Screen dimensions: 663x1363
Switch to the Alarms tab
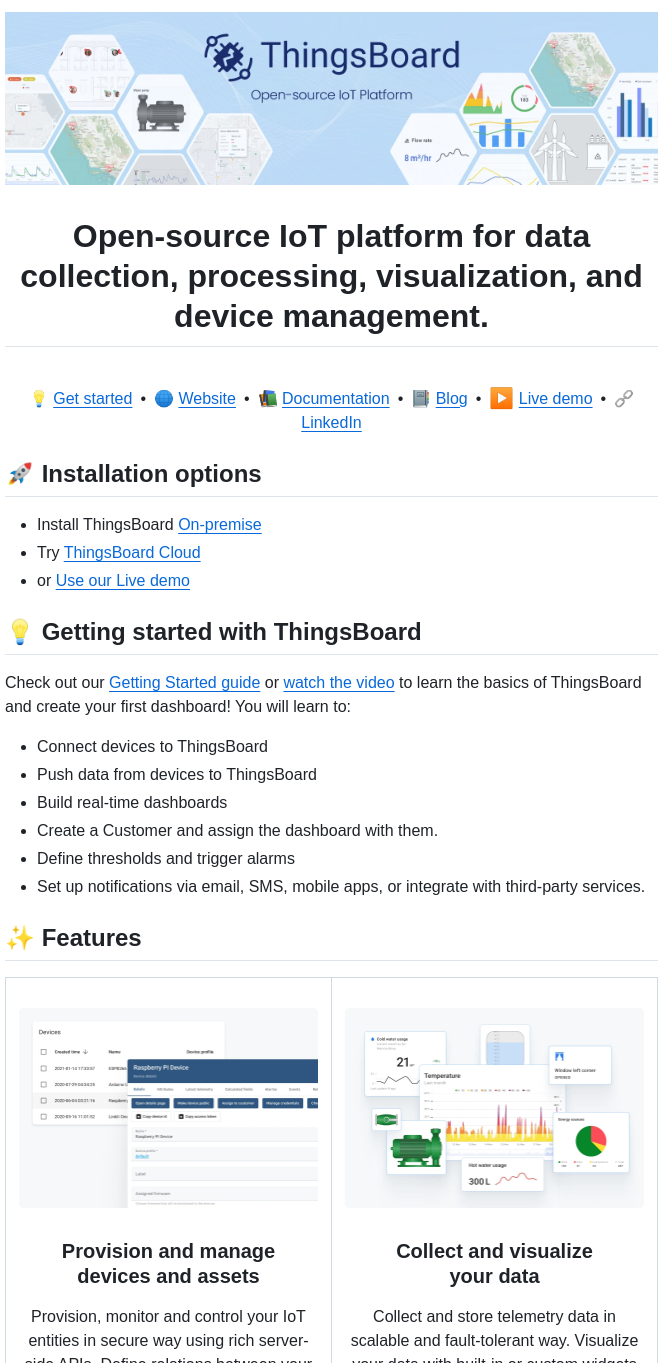click(273, 1089)
